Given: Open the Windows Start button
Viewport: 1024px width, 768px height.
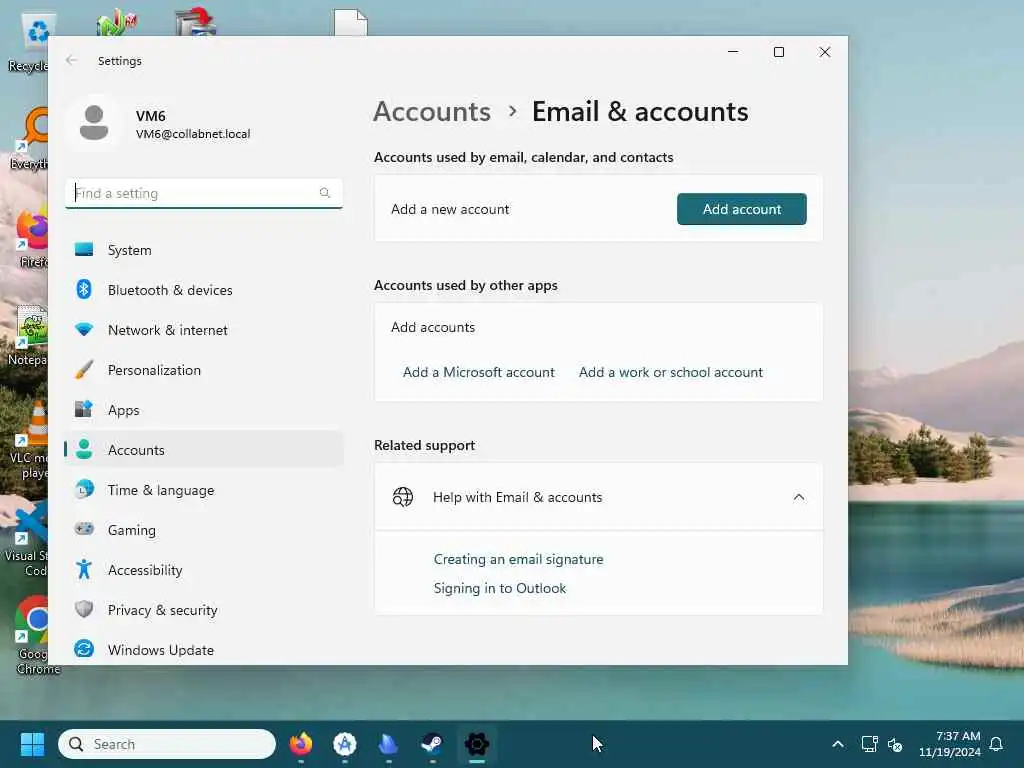Looking at the screenshot, I should [32, 744].
